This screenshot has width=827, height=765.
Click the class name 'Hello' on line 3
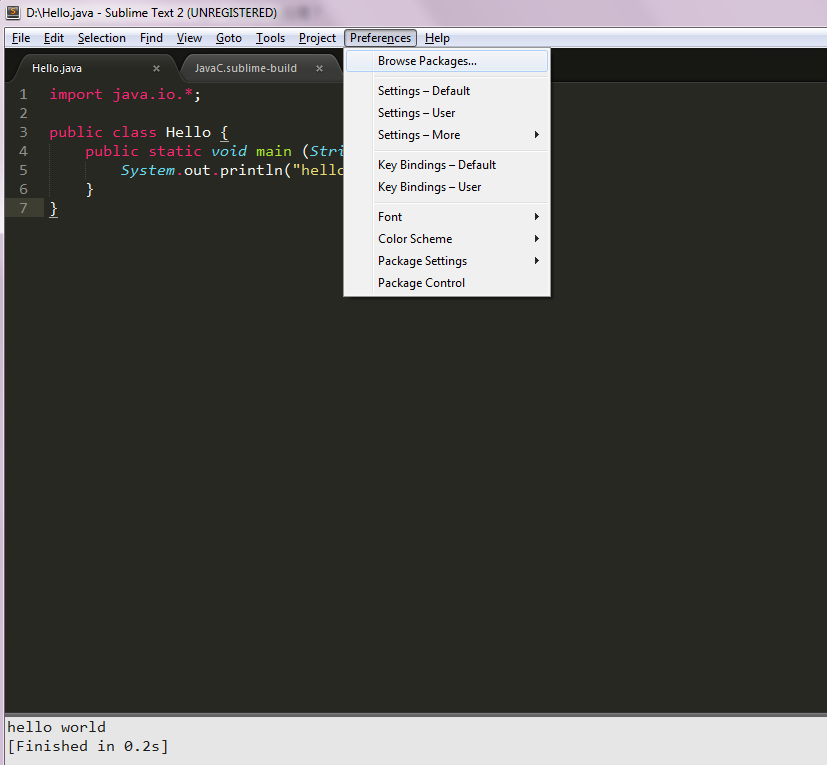click(188, 132)
